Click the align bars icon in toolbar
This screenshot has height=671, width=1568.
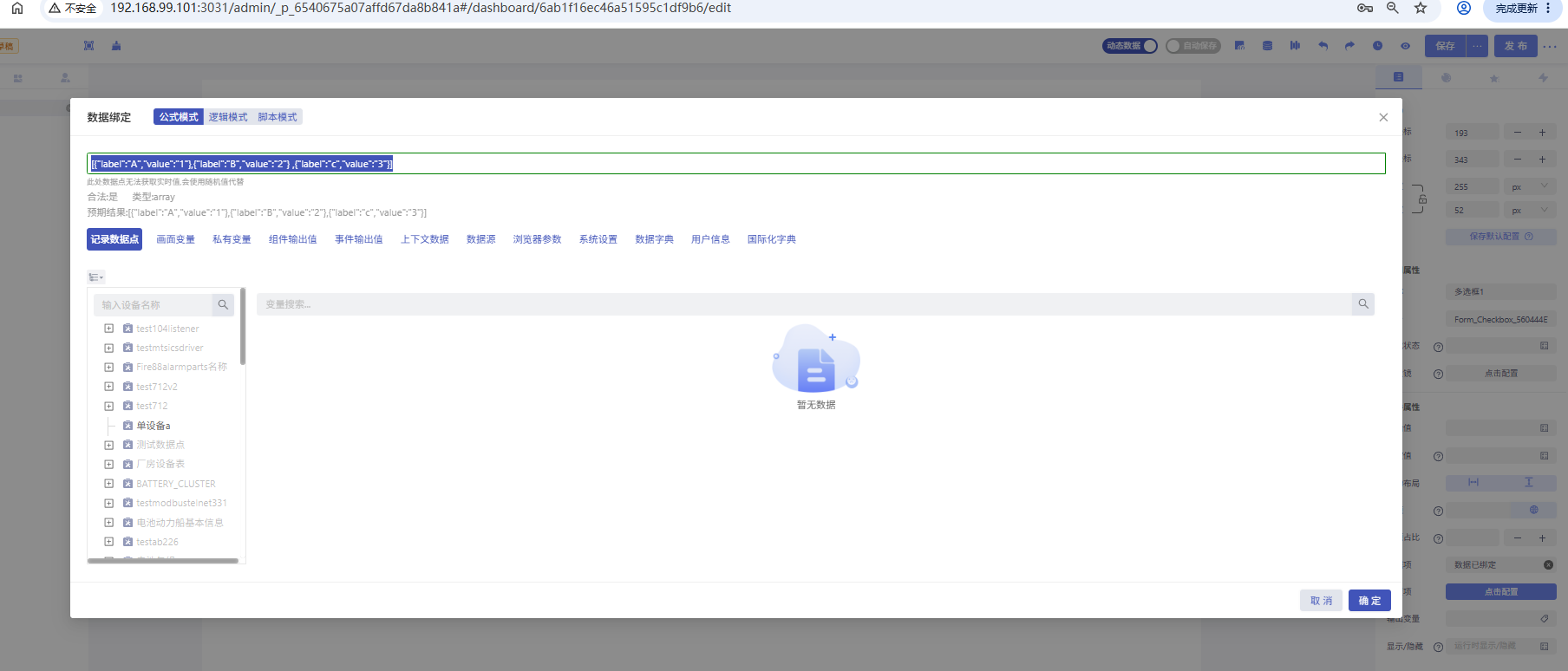tap(1295, 46)
